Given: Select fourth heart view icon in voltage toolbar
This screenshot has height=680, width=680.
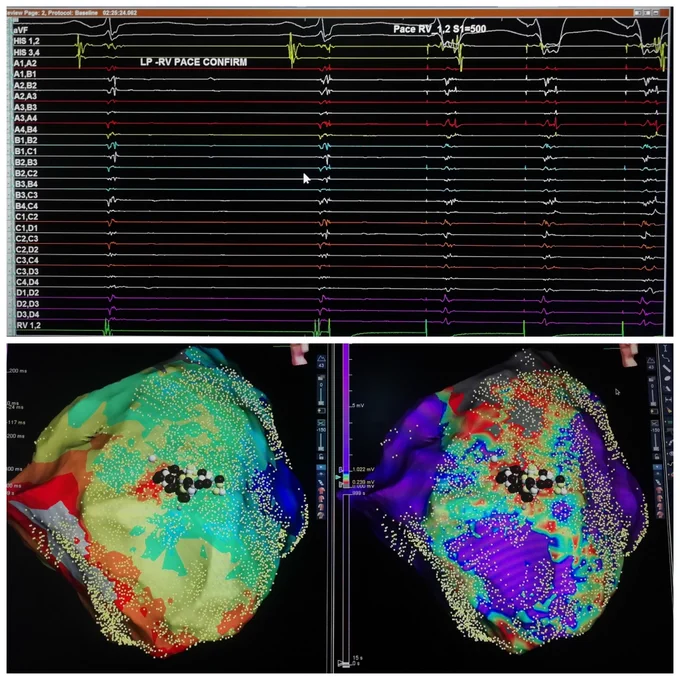Looking at the screenshot, I should (x=660, y=514).
